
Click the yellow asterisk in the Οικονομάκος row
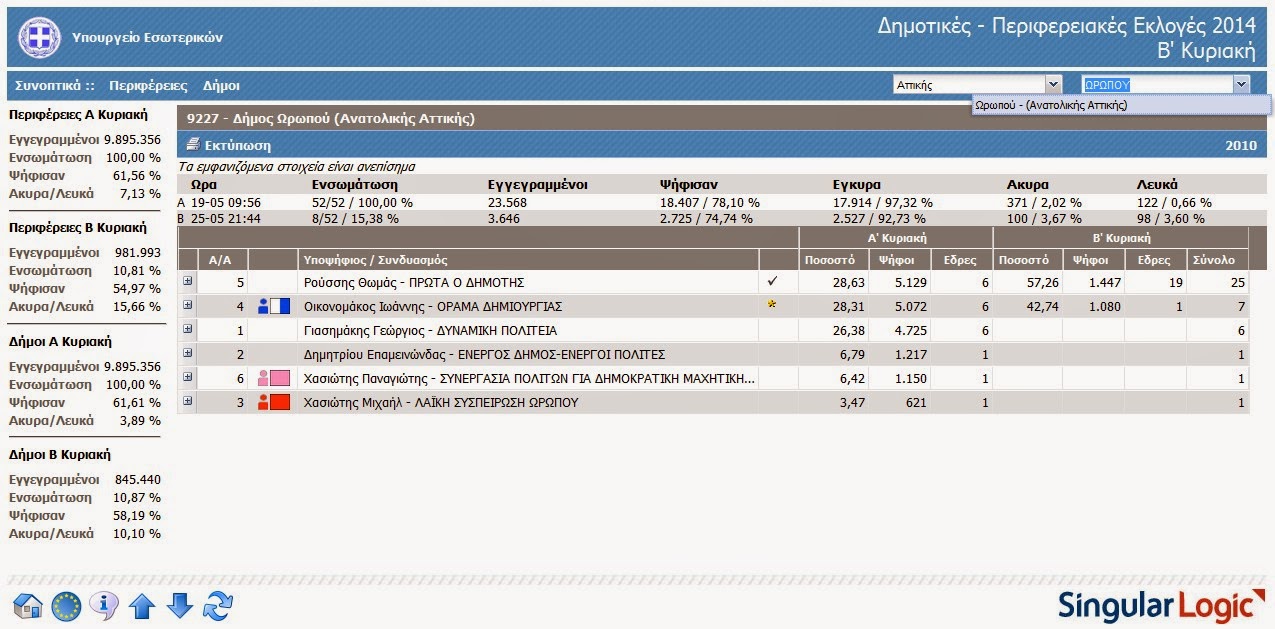coord(772,306)
